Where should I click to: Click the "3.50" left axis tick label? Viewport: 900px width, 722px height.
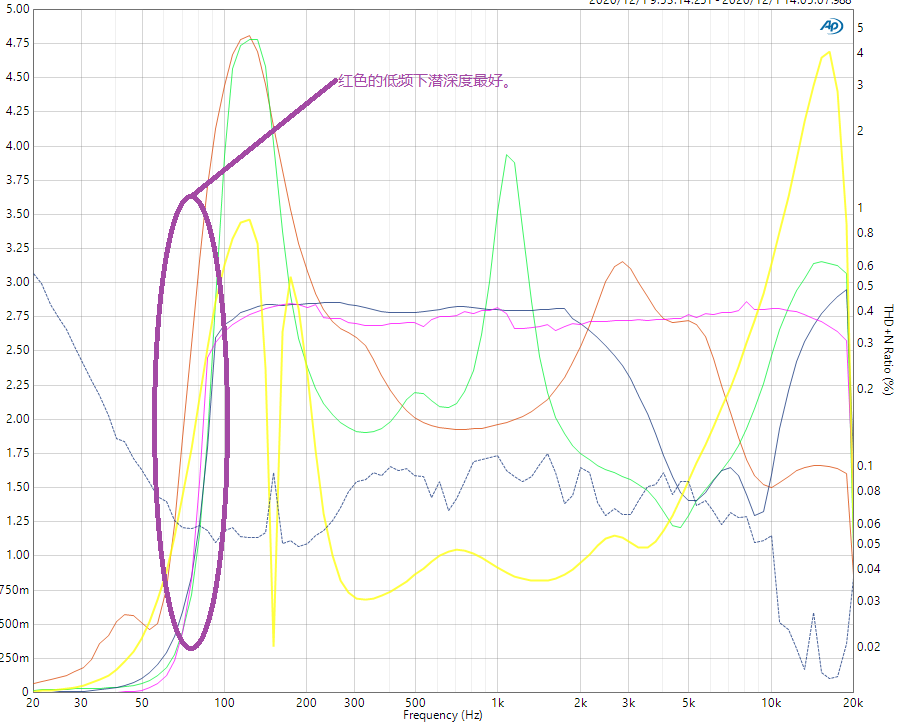coord(17,214)
